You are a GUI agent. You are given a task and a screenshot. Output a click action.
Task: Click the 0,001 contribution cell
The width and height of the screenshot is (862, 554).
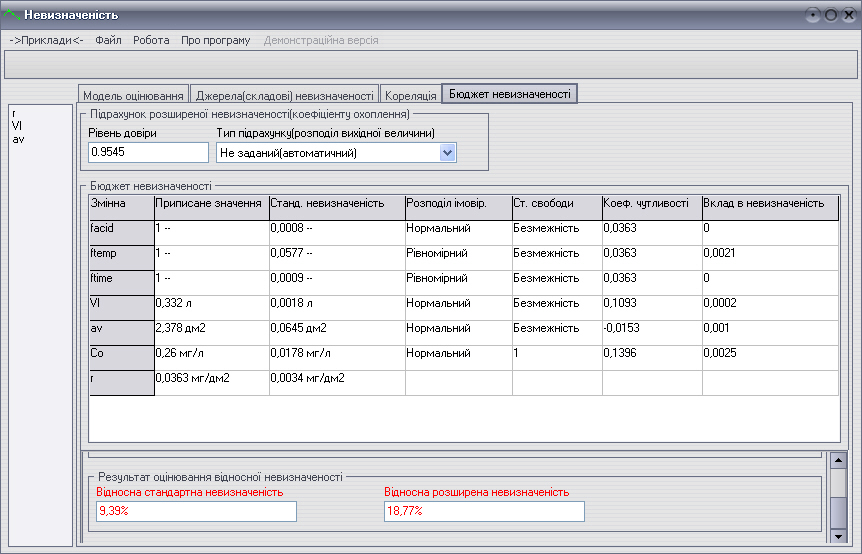point(770,333)
